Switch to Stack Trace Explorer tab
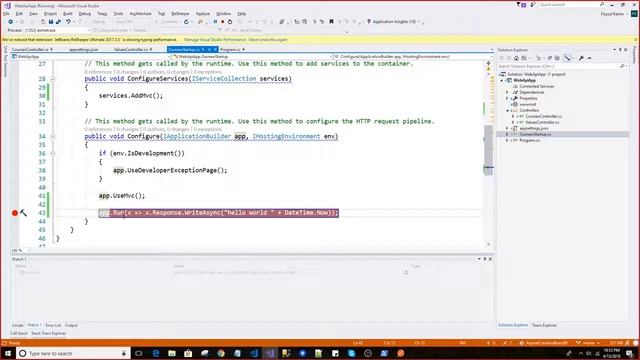The image size is (640, 360). [x=49, y=333]
